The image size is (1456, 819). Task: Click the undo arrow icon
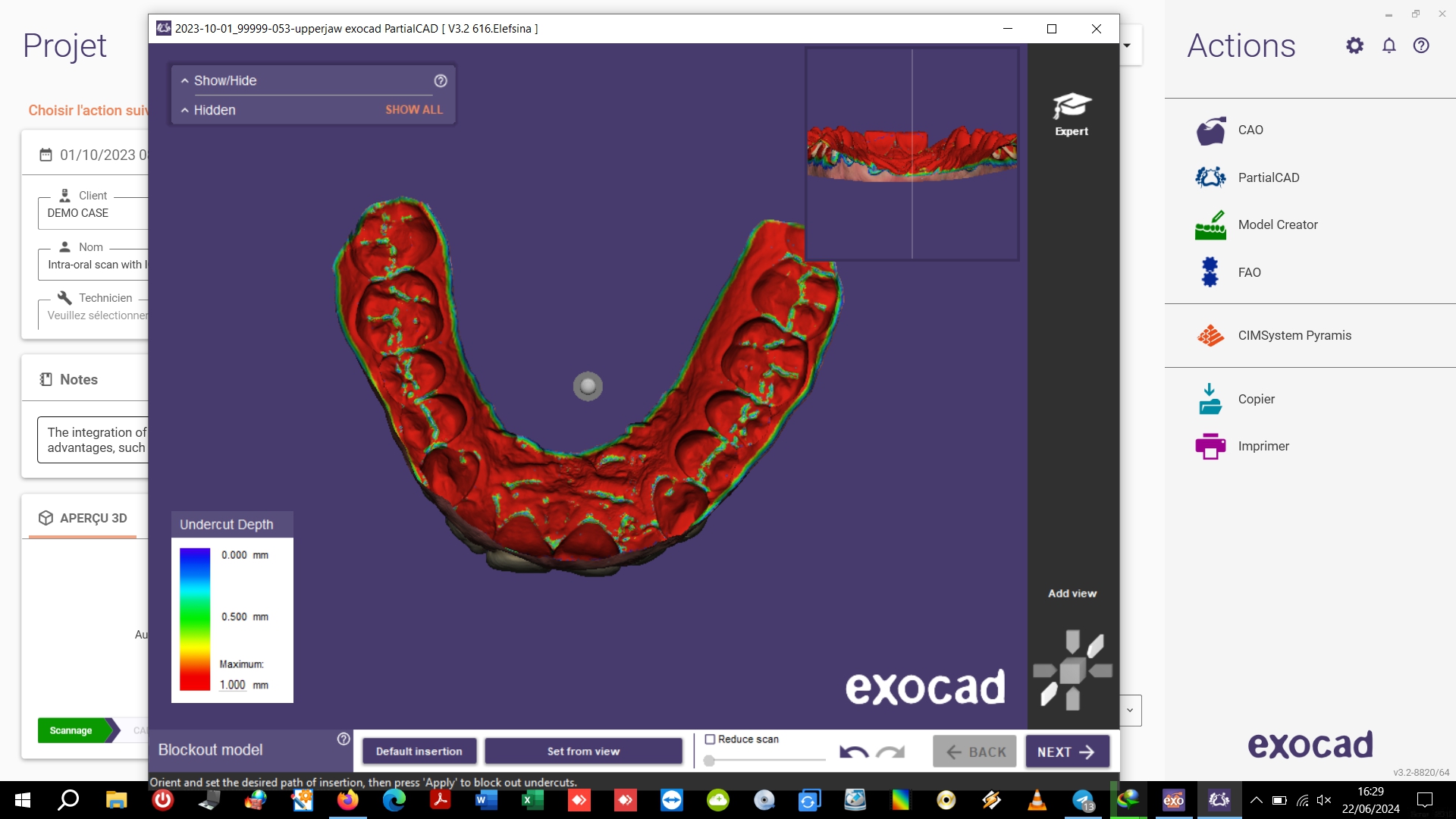pos(854,752)
